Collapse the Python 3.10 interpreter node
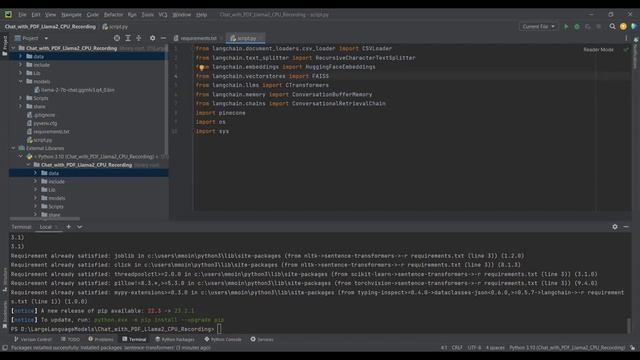The image size is (640, 360). click(x=20, y=156)
